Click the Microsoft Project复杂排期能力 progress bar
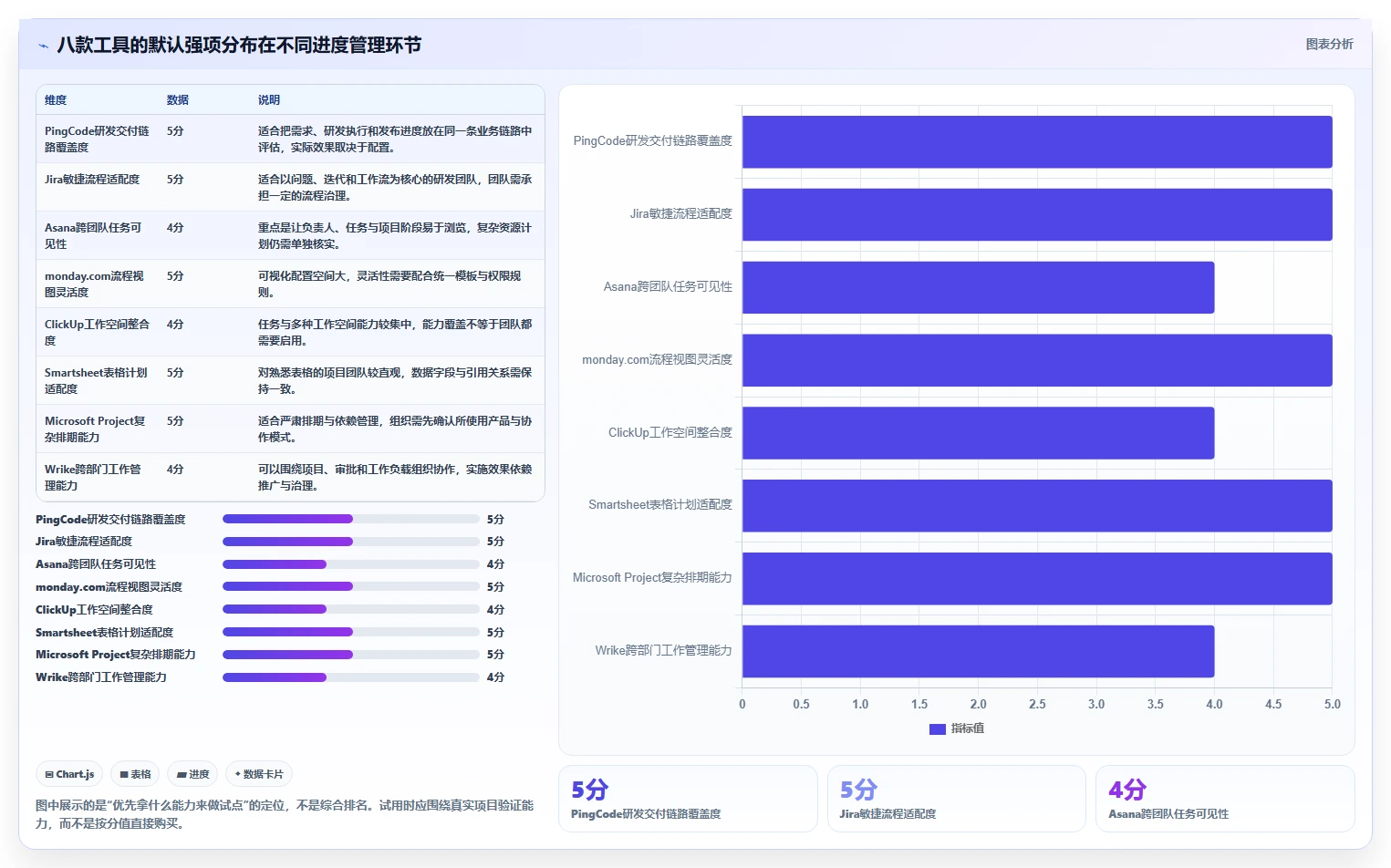Screen dimensions: 1391x868 tap(351, 655)
